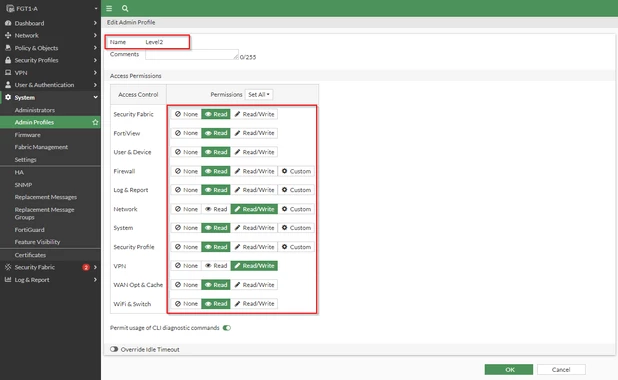Viewport: 618px width, 380px height.
Task: Toggle favorite star on Admin Profiles
Action: pyautogui.click(x=95, y=122)
